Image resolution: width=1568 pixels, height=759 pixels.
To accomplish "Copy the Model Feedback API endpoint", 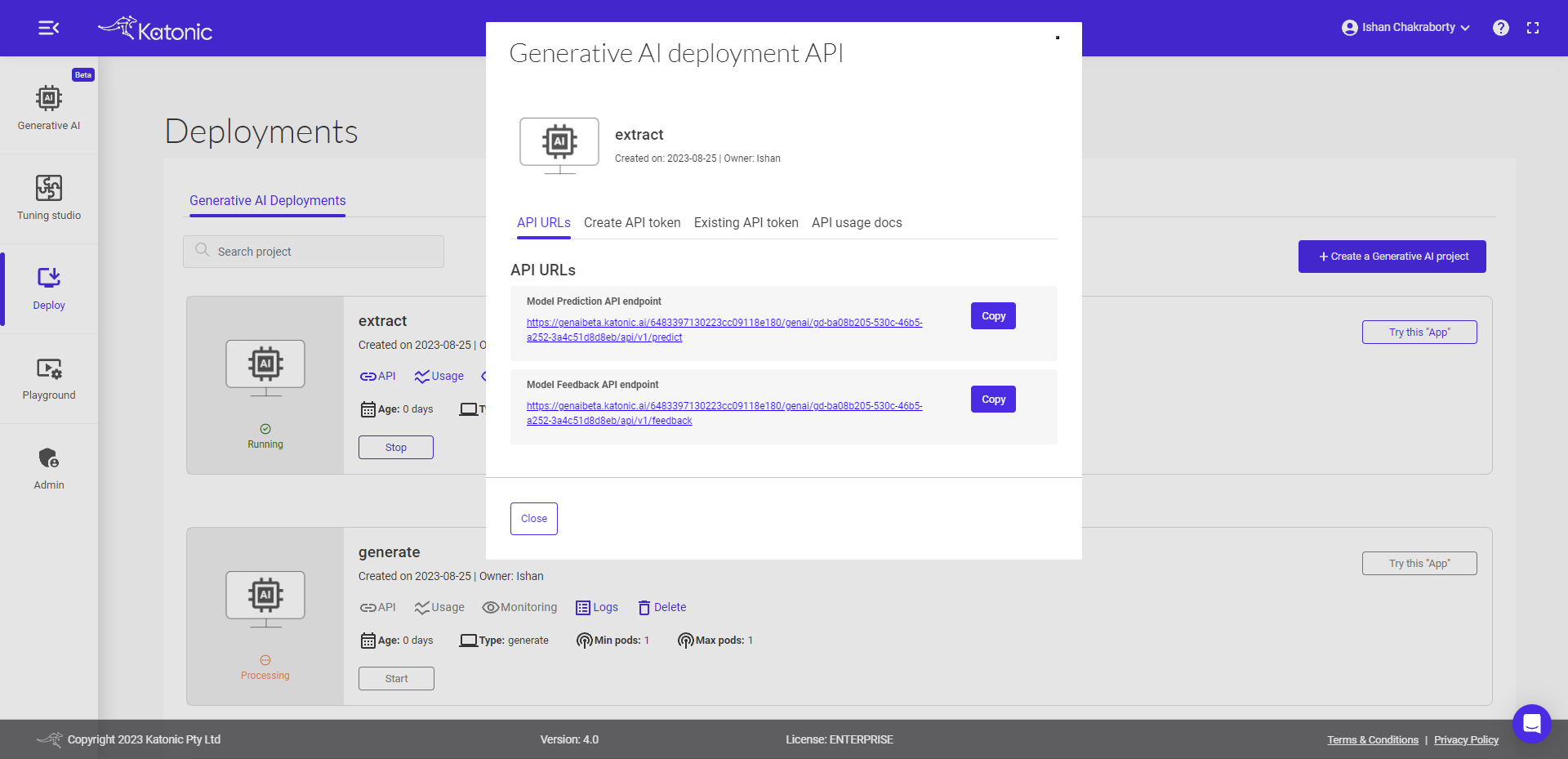I will 993,400.
